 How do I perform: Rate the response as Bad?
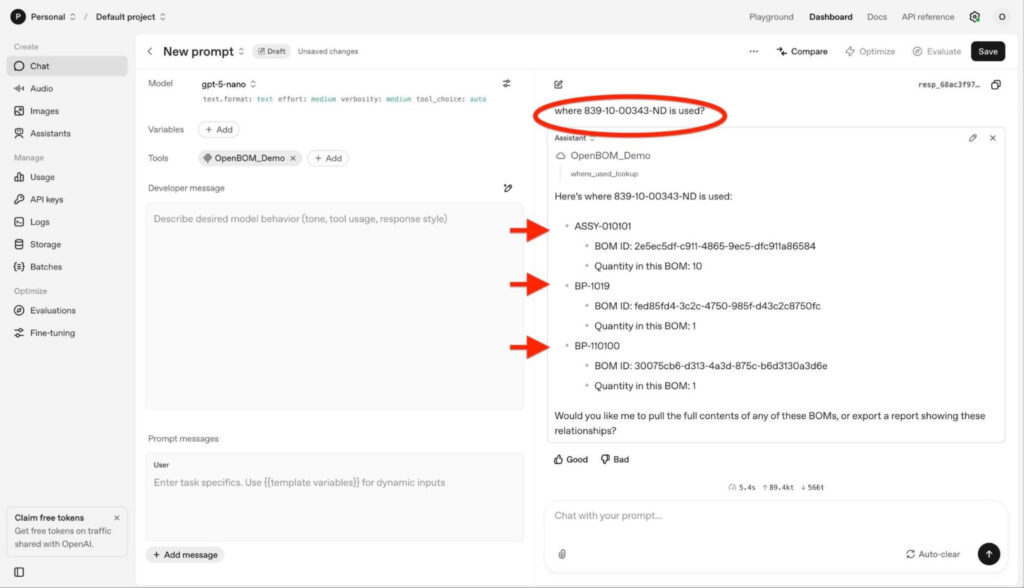615,460
